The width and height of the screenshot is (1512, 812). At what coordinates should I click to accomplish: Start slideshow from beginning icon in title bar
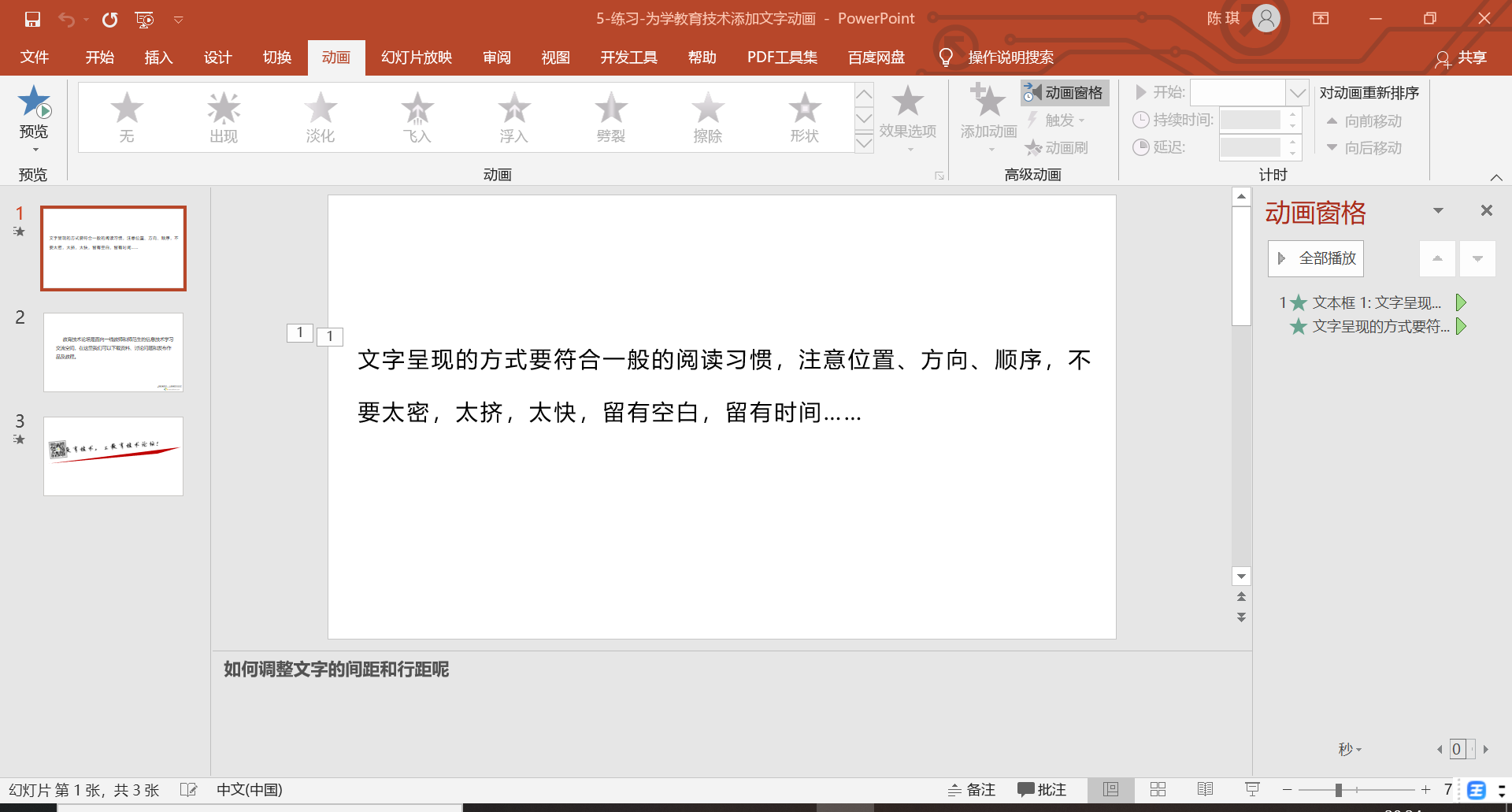[144, 19]
